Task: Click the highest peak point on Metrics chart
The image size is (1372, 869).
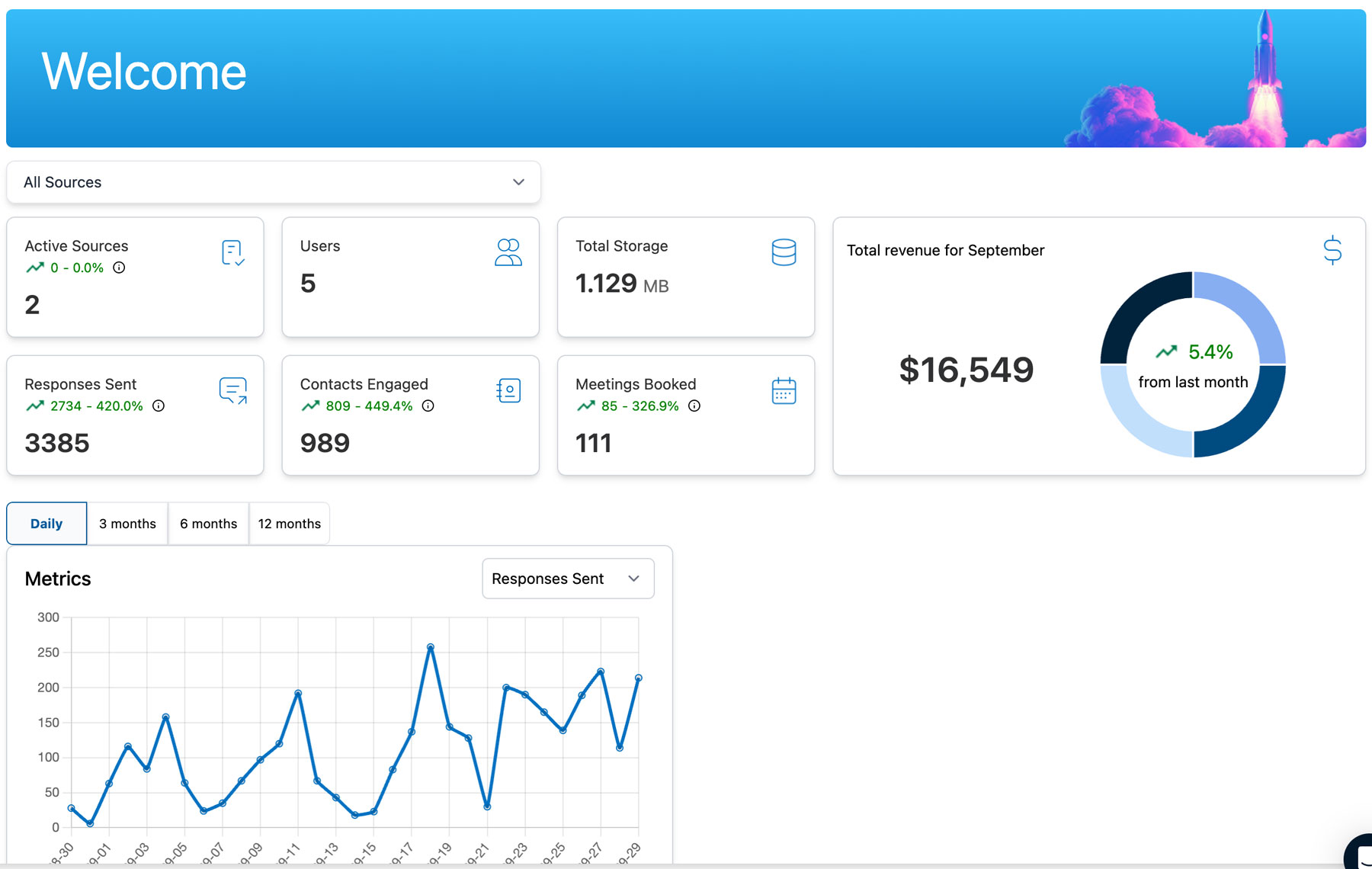Action: [431, 647]
